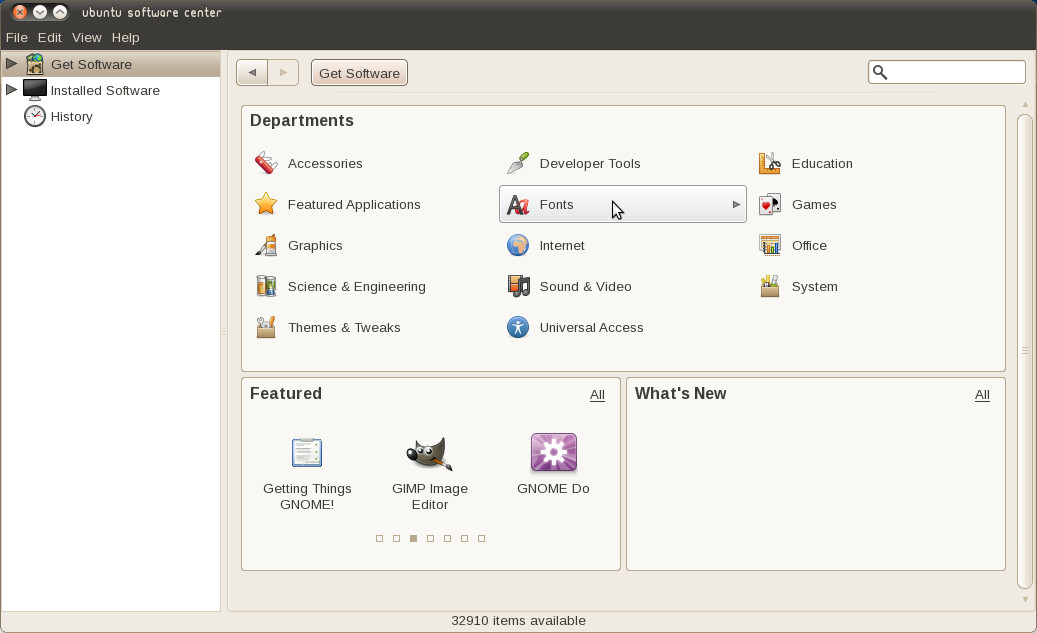Click the Science & Engineering icon

click(266, 286)
